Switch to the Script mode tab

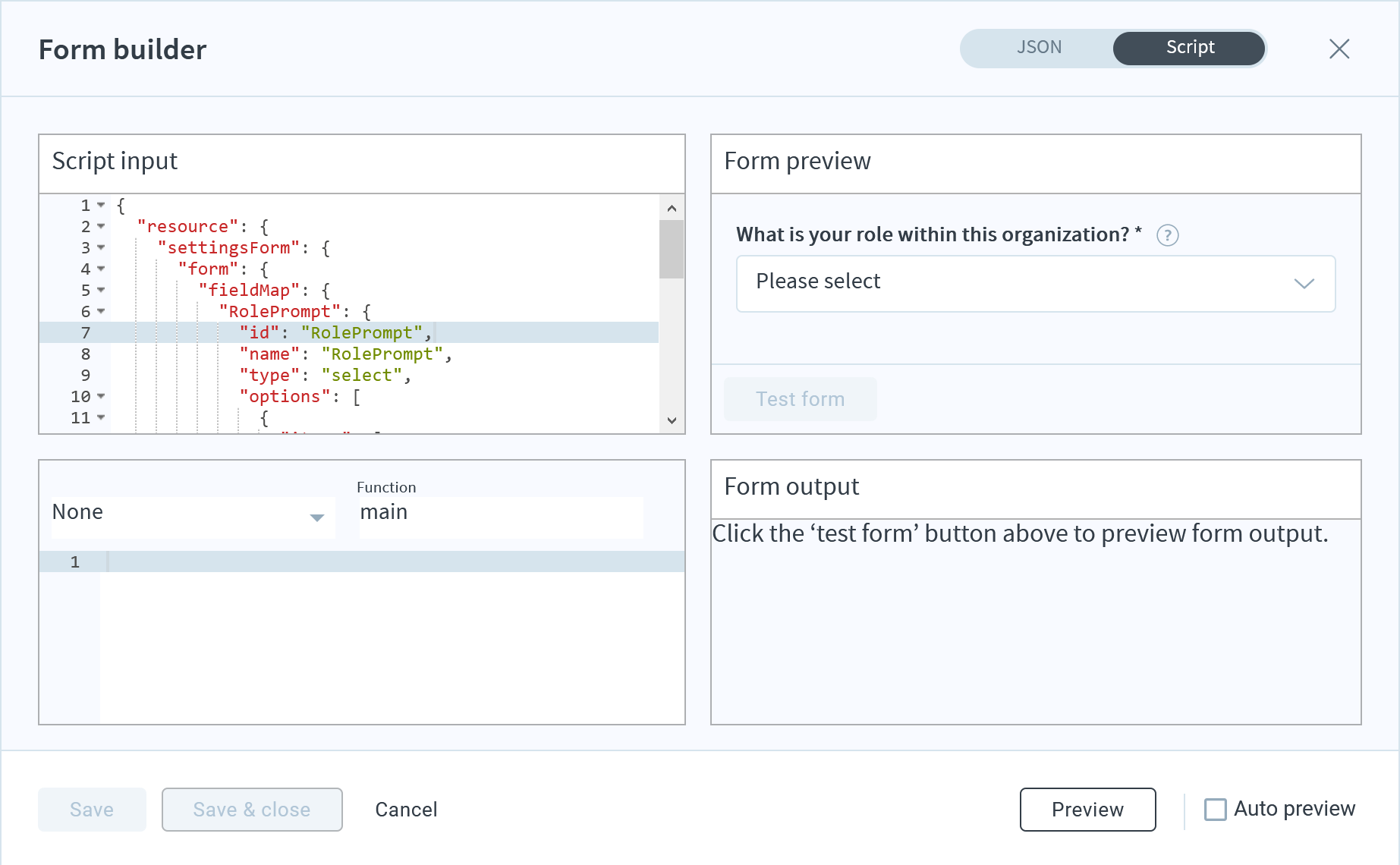[x=1189, y=48]
